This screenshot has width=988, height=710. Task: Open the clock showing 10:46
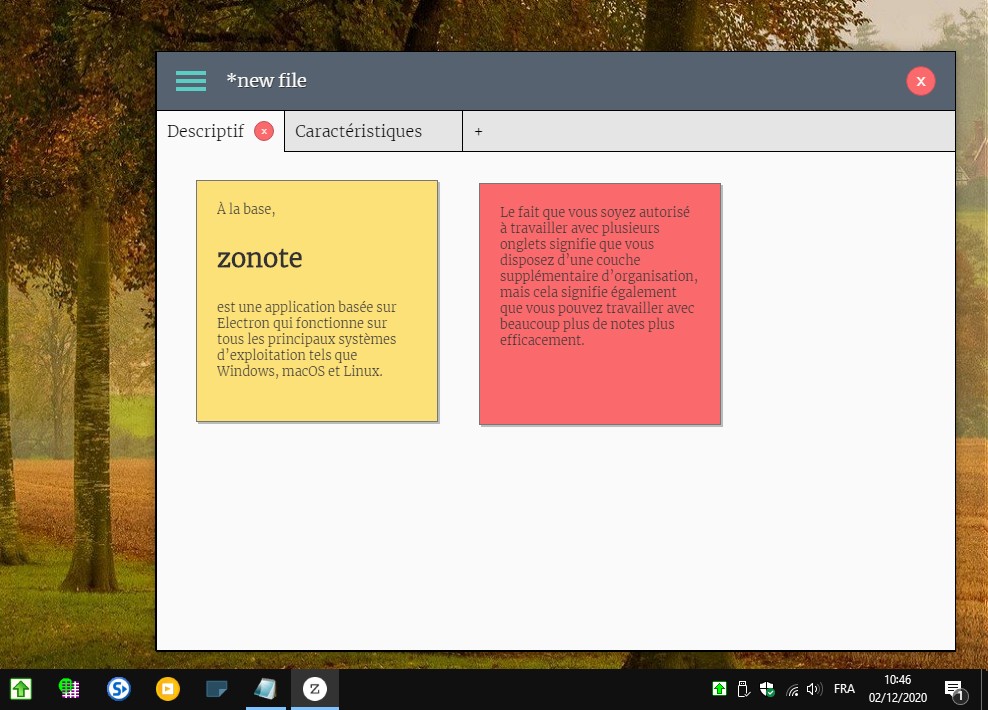[x=898, y=689]
